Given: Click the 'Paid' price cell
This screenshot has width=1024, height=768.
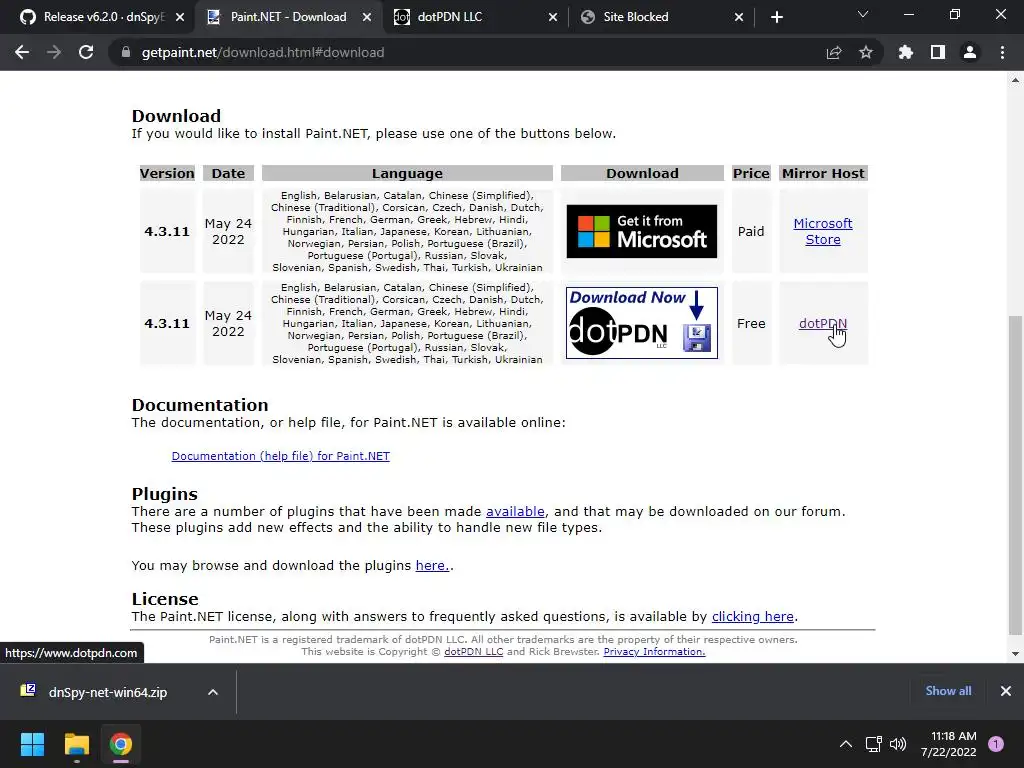Looking at the screenshot, I should click(x=751, y=231).
